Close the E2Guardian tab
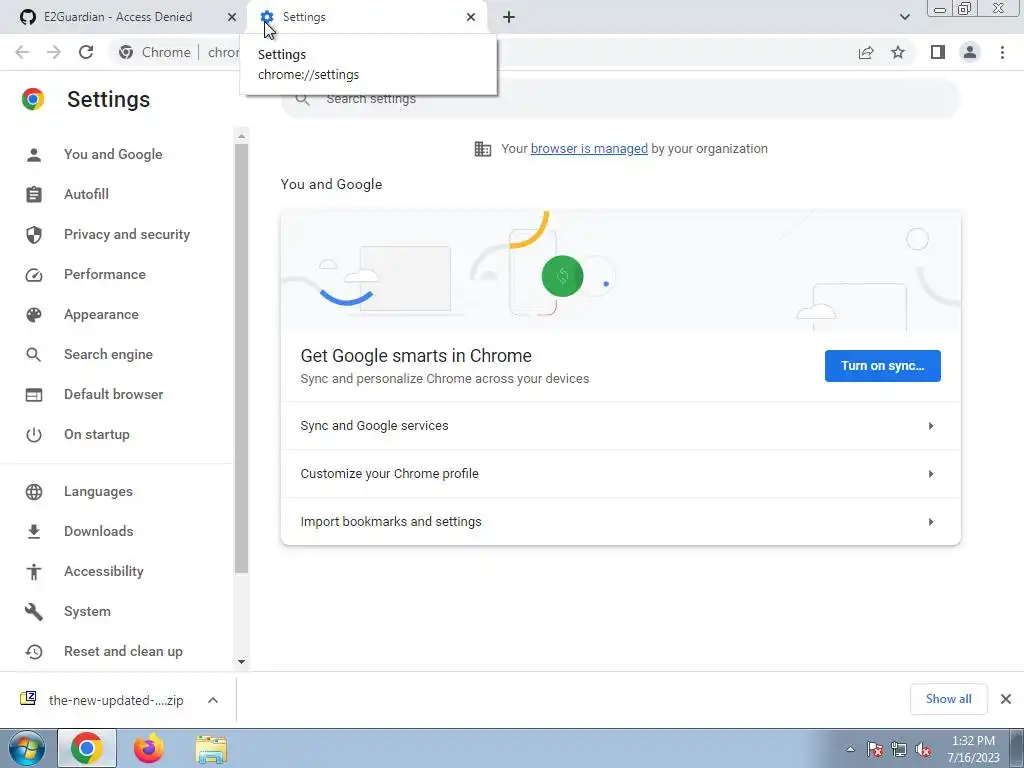This screenshot has height=768, width=1024. tap(232, 17)
